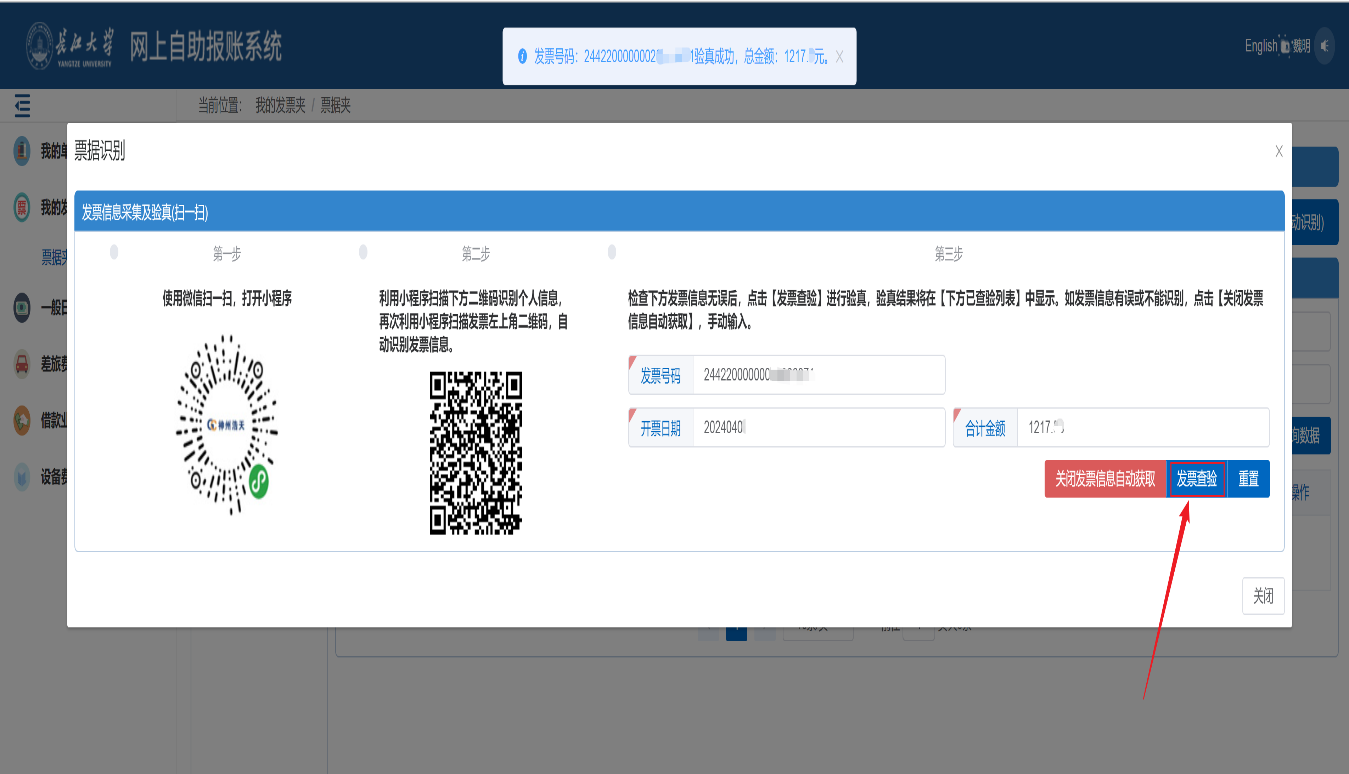The width and height of the screenshot is (1349, 774).
Task: Click the 开票日期 input field
Action: [818, 428]
